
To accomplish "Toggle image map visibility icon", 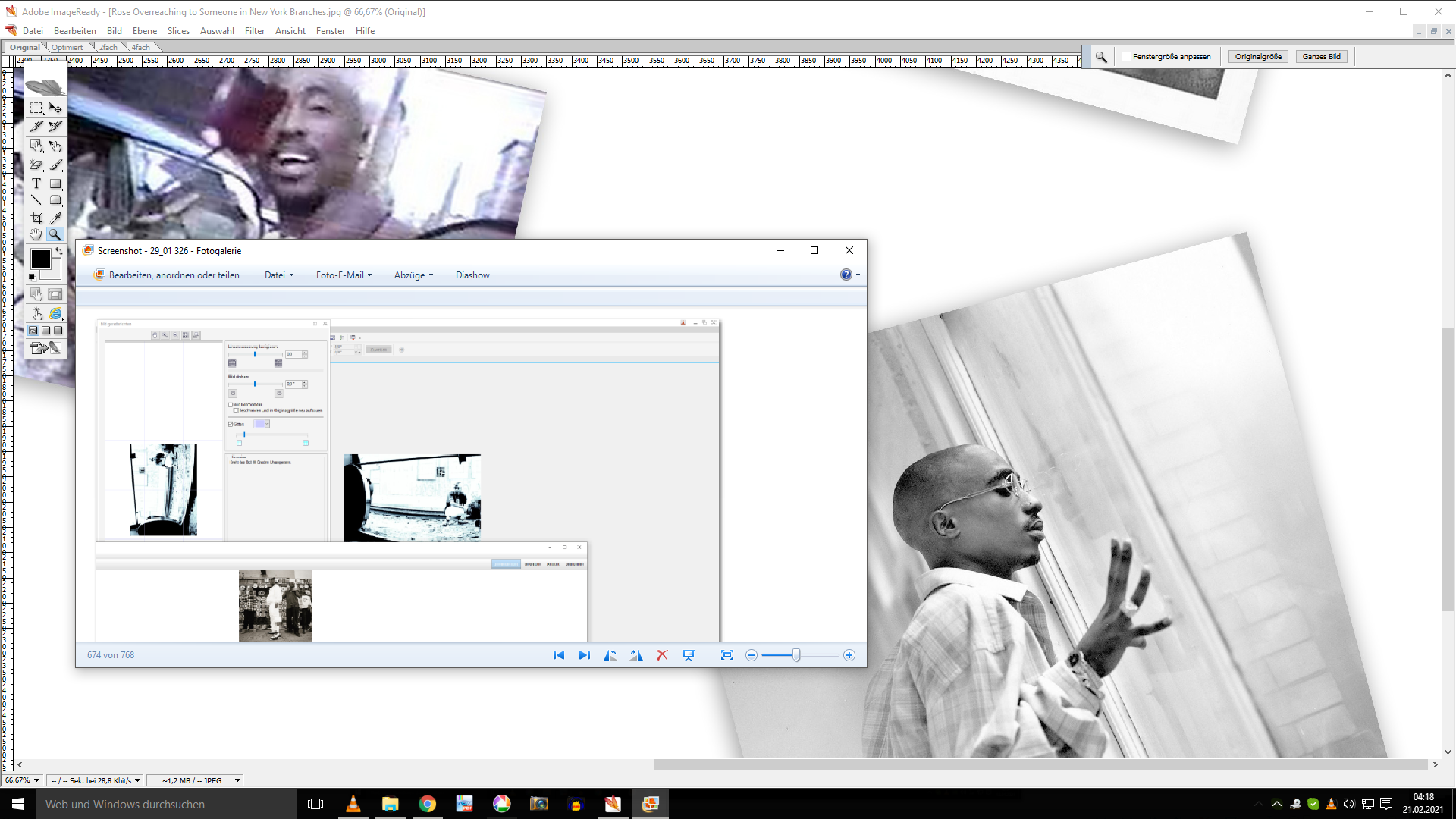I will point(36,294).
